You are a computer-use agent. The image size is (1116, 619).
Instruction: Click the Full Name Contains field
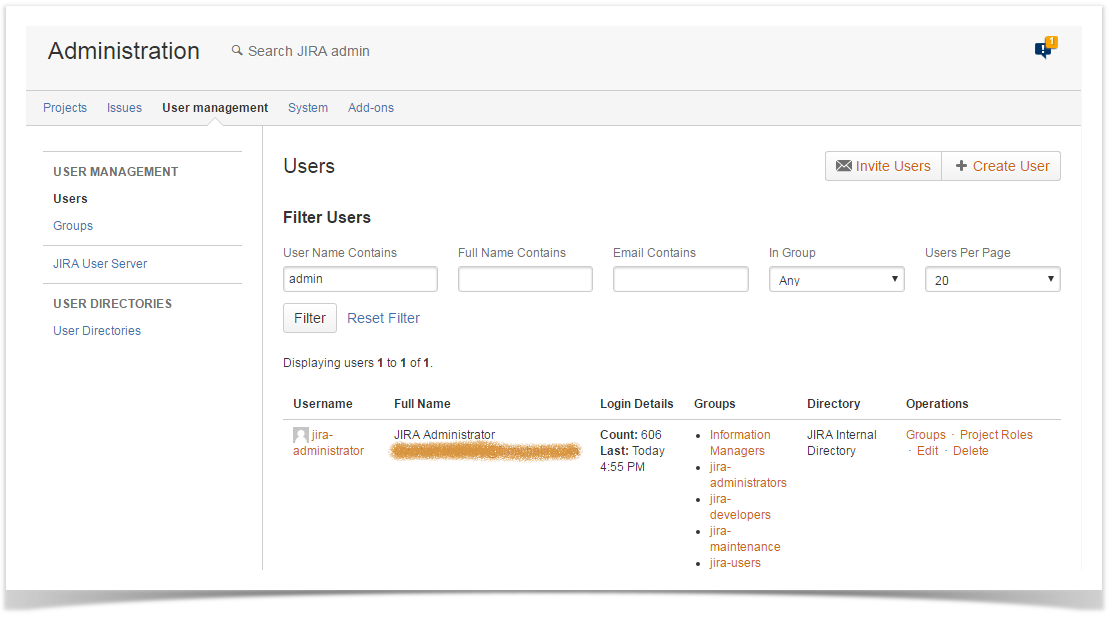(x=525, y=280)
